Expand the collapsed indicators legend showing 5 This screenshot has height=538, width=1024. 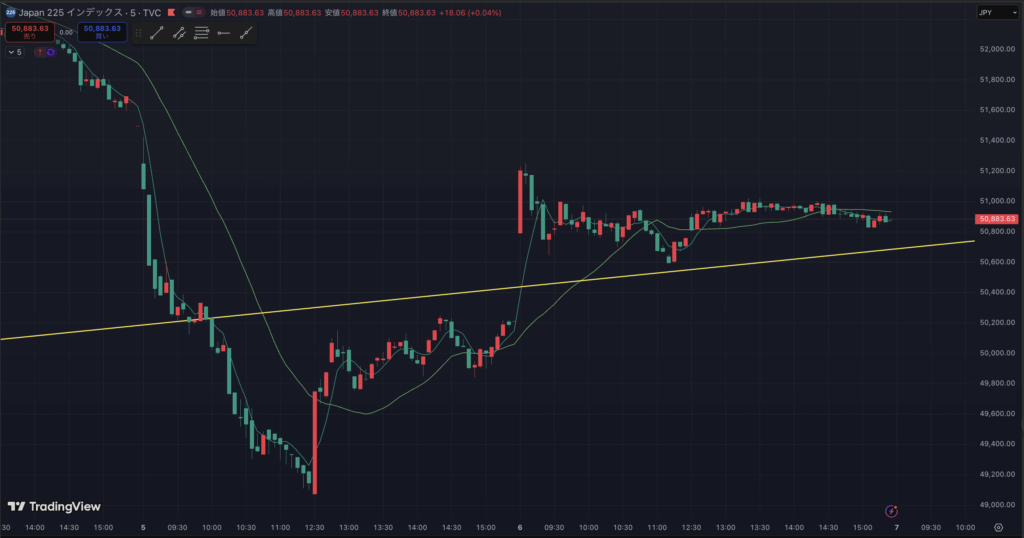click(14, 52)
